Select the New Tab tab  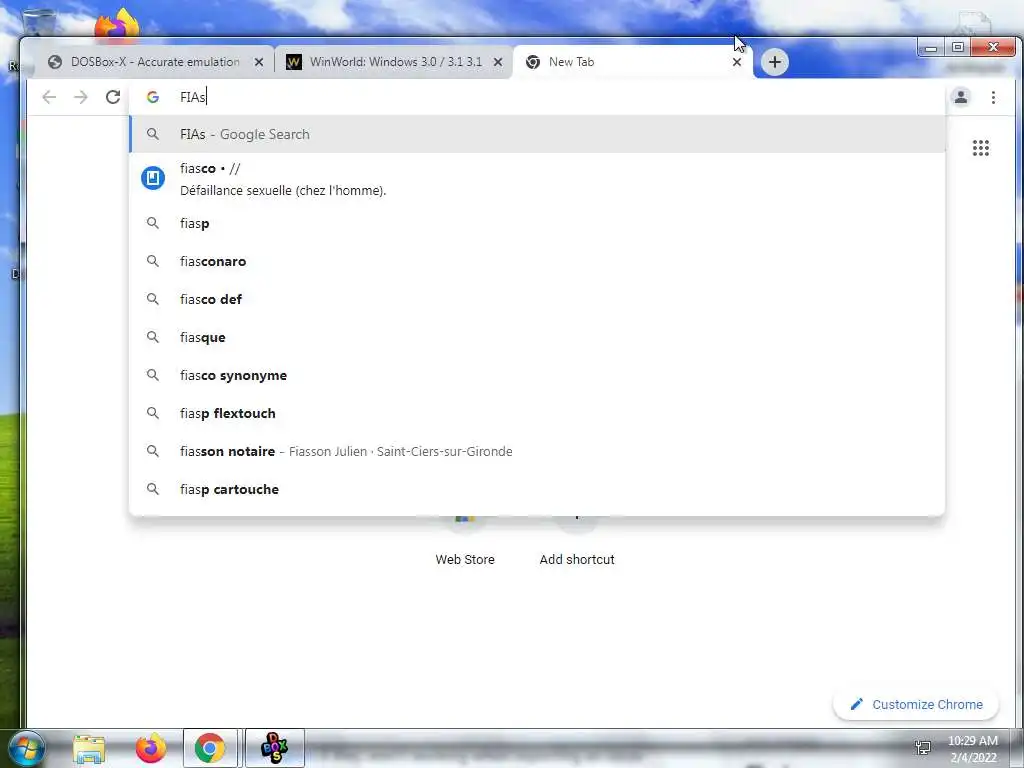[x=633, y=62]
